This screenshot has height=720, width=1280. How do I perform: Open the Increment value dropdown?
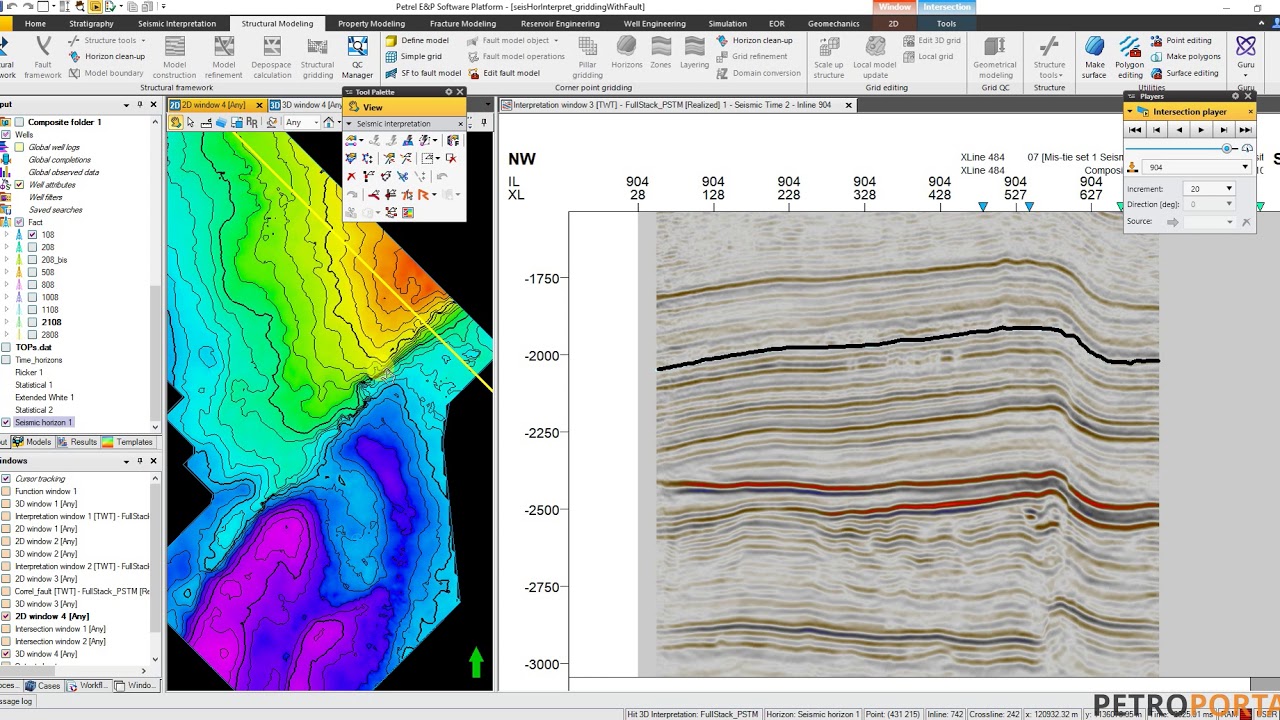tap(1229, 189)
